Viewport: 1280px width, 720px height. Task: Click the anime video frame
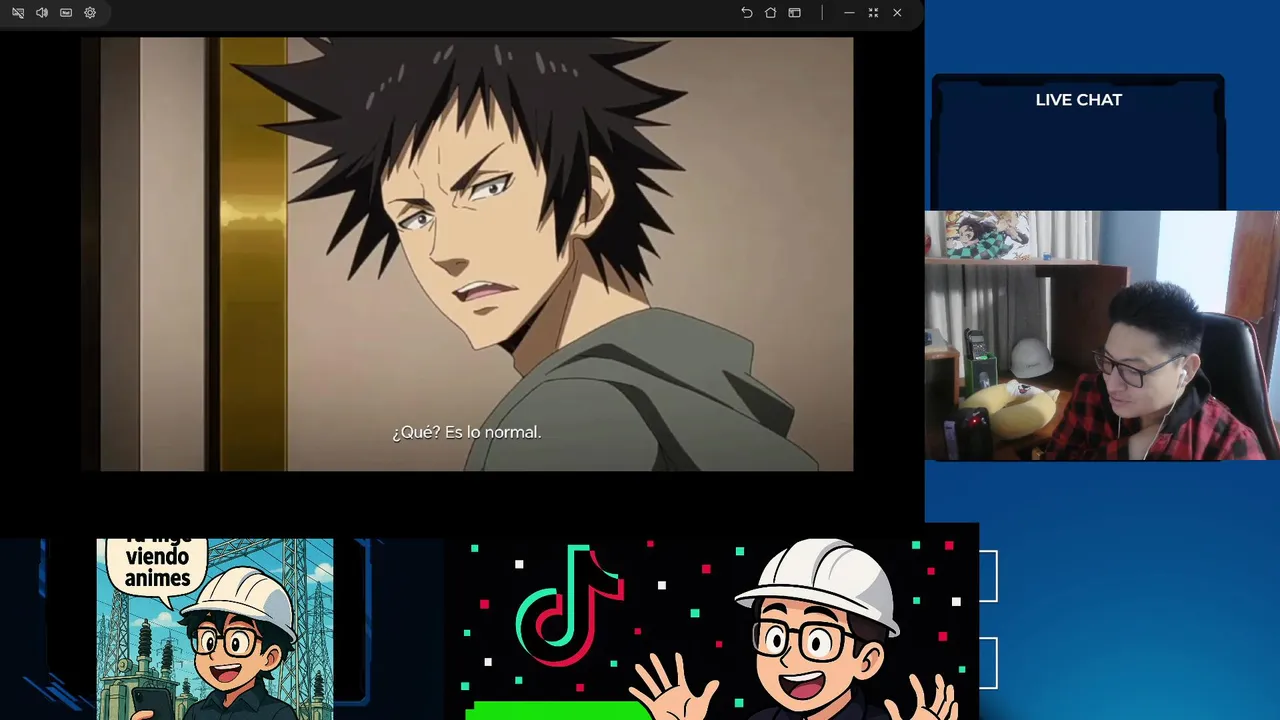467,254
